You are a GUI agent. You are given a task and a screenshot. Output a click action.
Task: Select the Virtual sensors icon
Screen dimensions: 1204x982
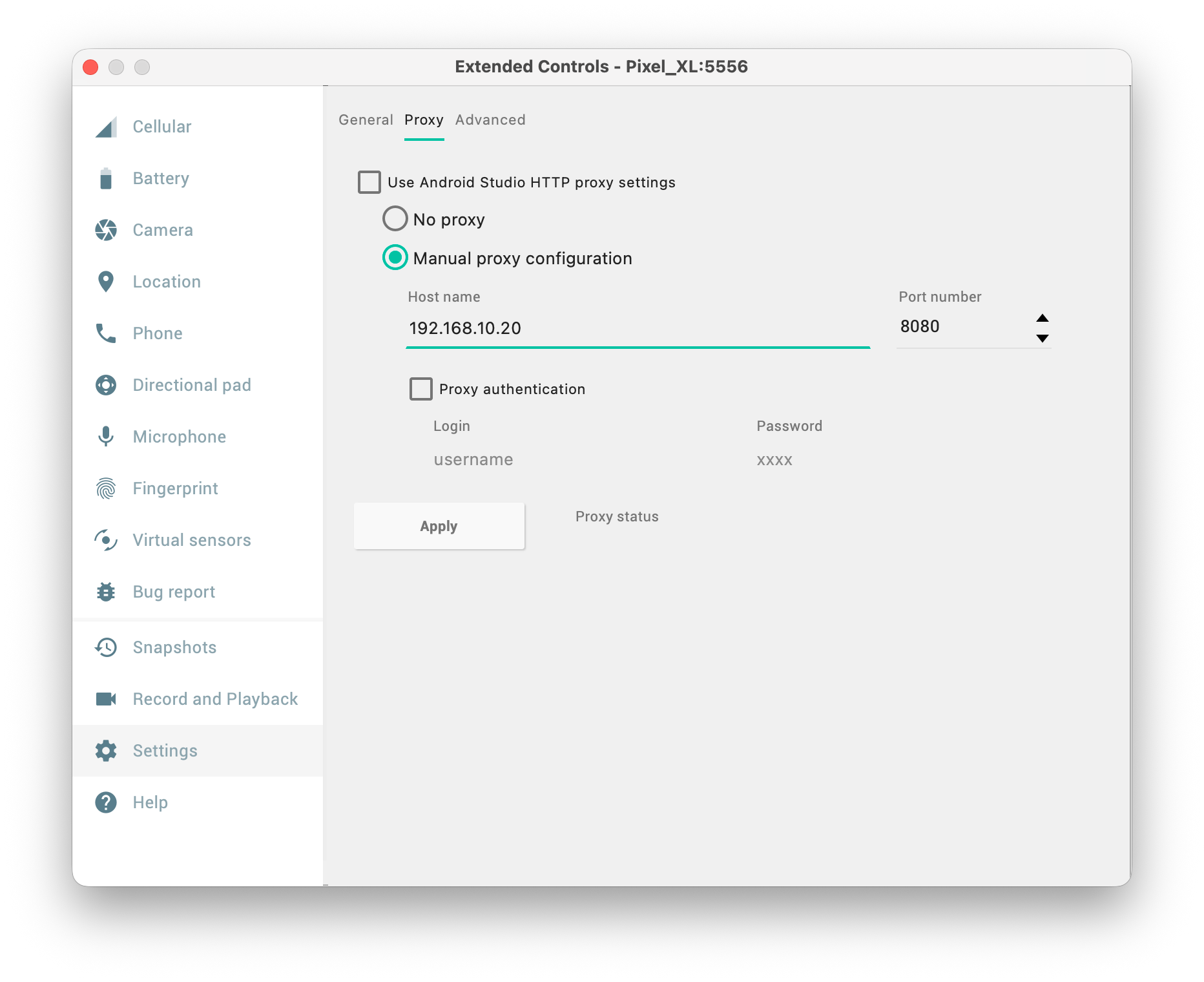click(106, 540)
